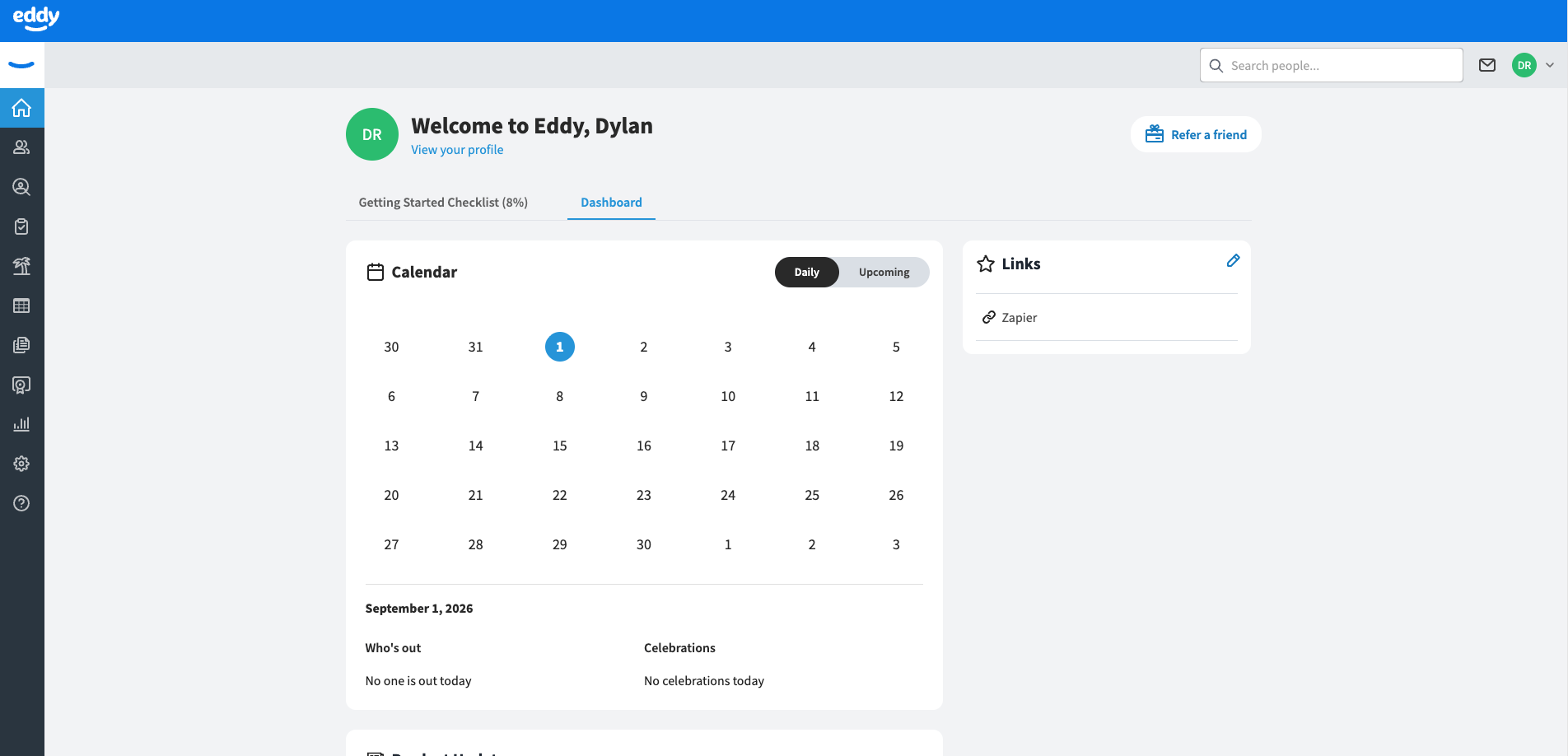Select date 20 on the calendar
Viewport: 1568px width, 756px height.
pyautogui.click(x=391, y=495)
